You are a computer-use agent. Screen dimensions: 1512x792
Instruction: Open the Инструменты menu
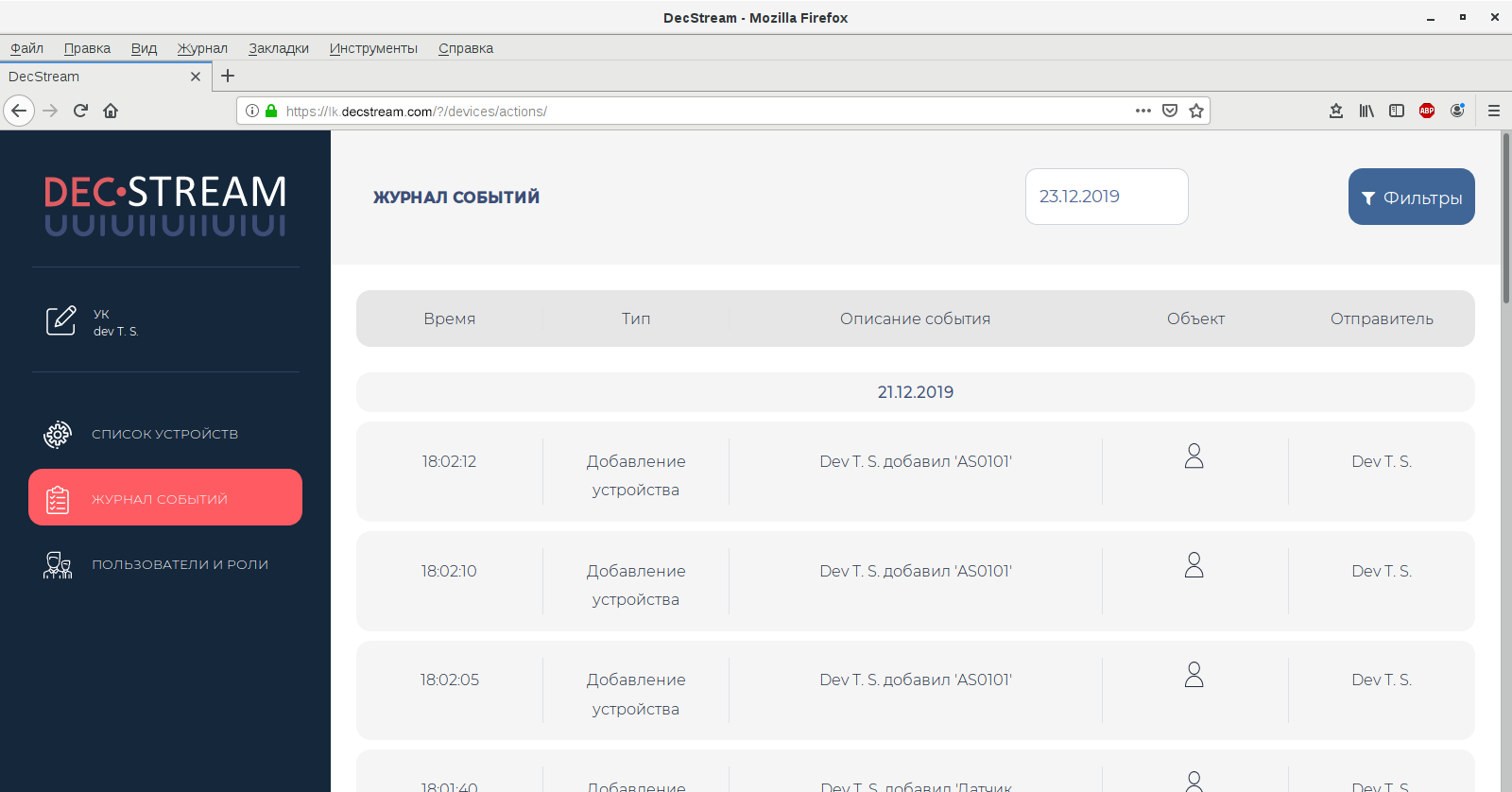[373, 48]
